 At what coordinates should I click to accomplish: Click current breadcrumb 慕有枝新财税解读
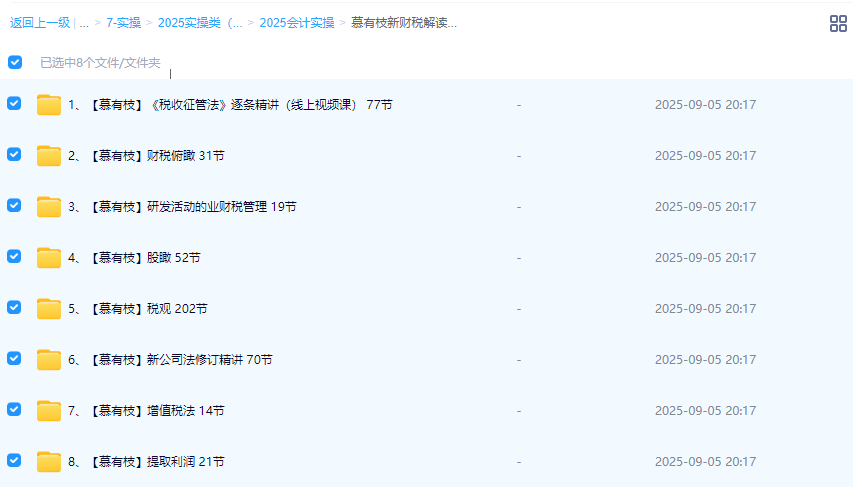coord(404,23)
